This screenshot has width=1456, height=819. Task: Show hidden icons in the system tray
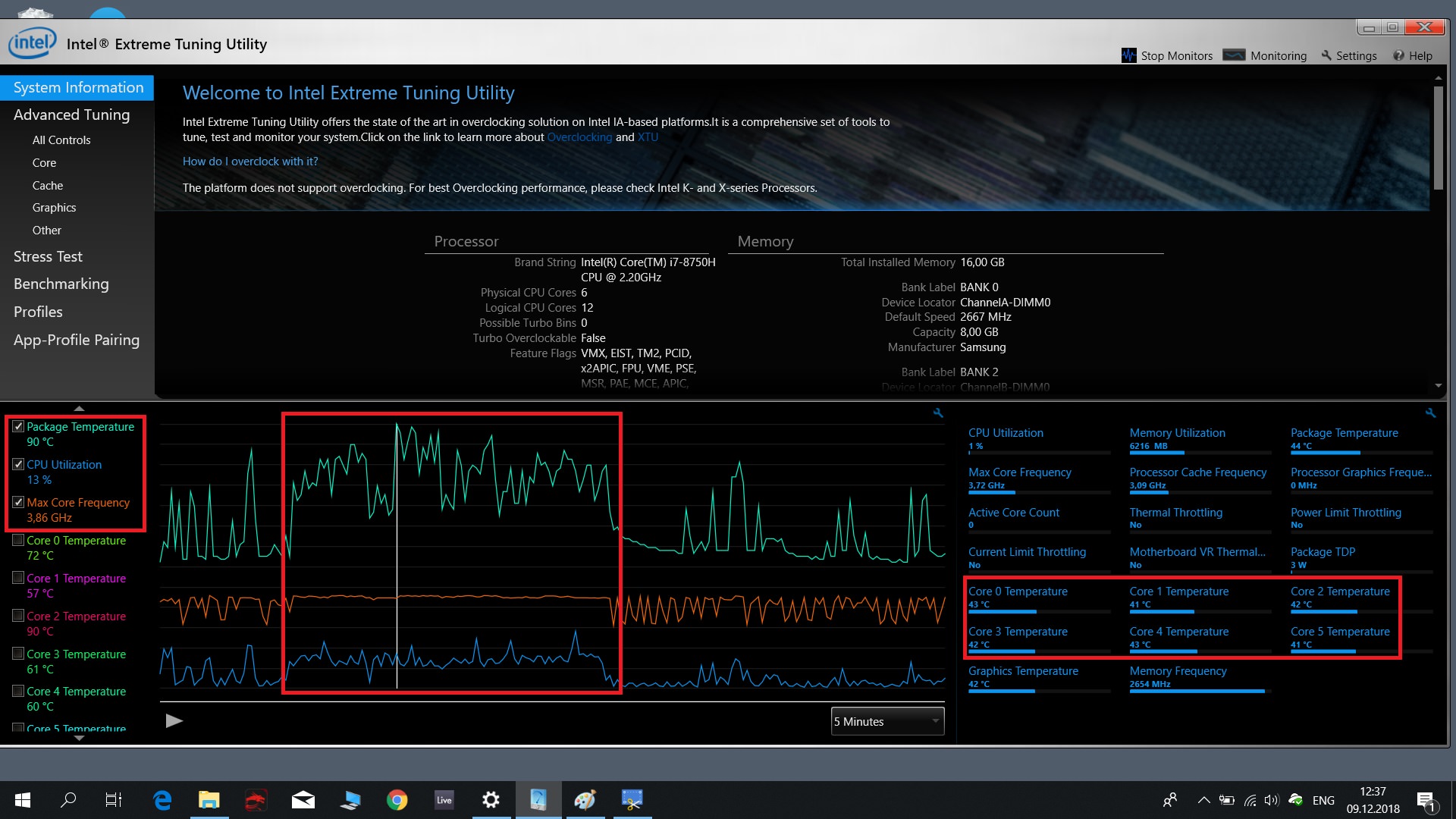[1203, 800]
